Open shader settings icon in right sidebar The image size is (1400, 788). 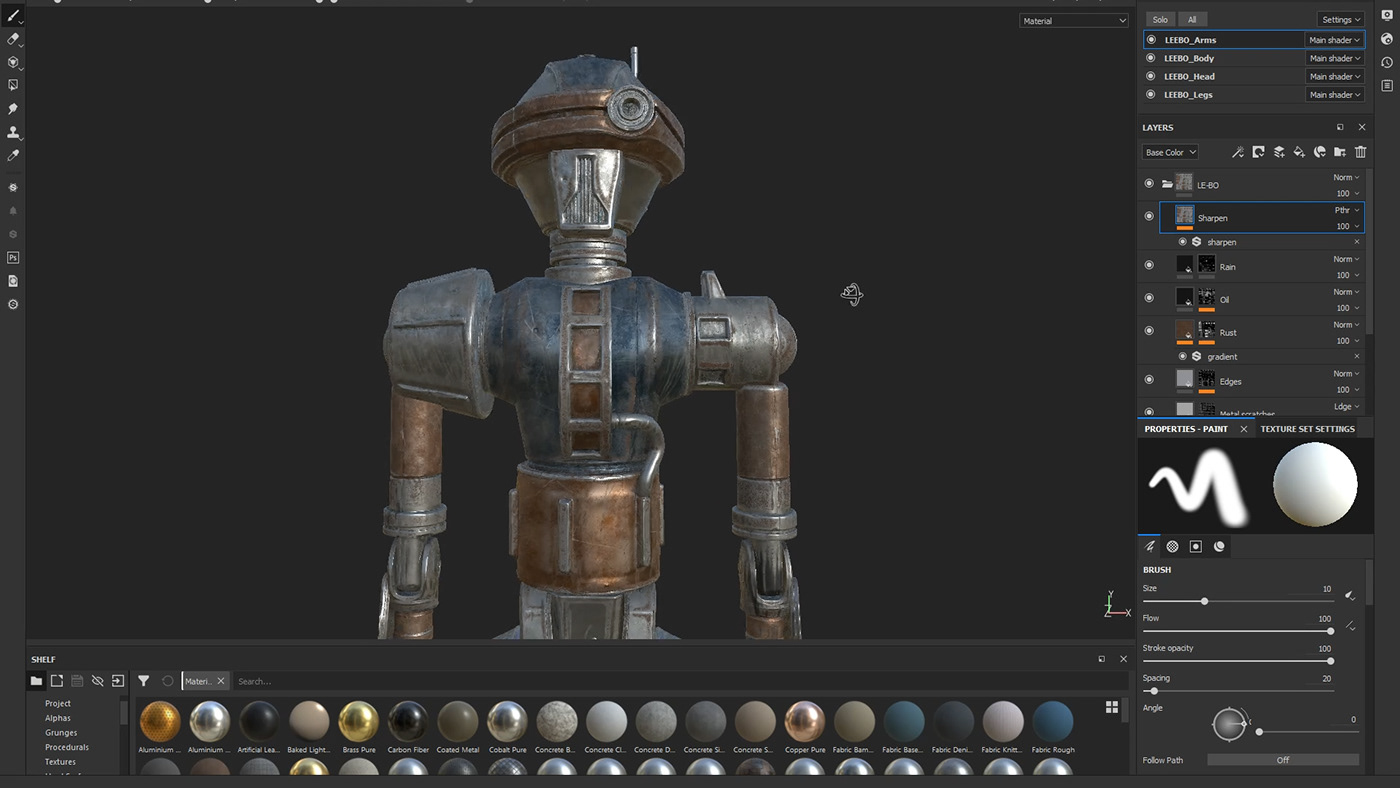tap(1387, 39)
